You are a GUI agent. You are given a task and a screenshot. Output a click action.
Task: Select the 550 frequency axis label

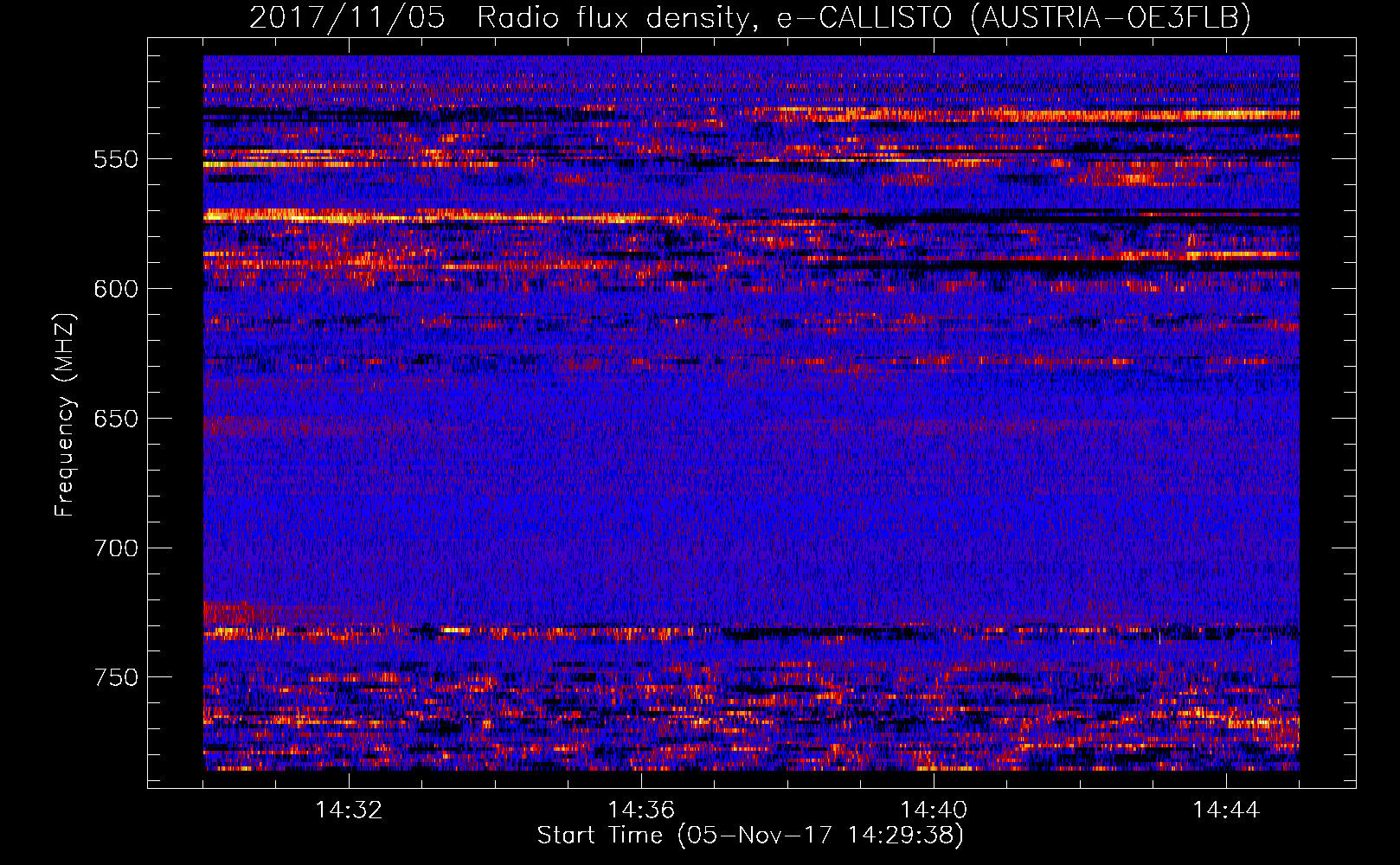click(x=116, y=159)
